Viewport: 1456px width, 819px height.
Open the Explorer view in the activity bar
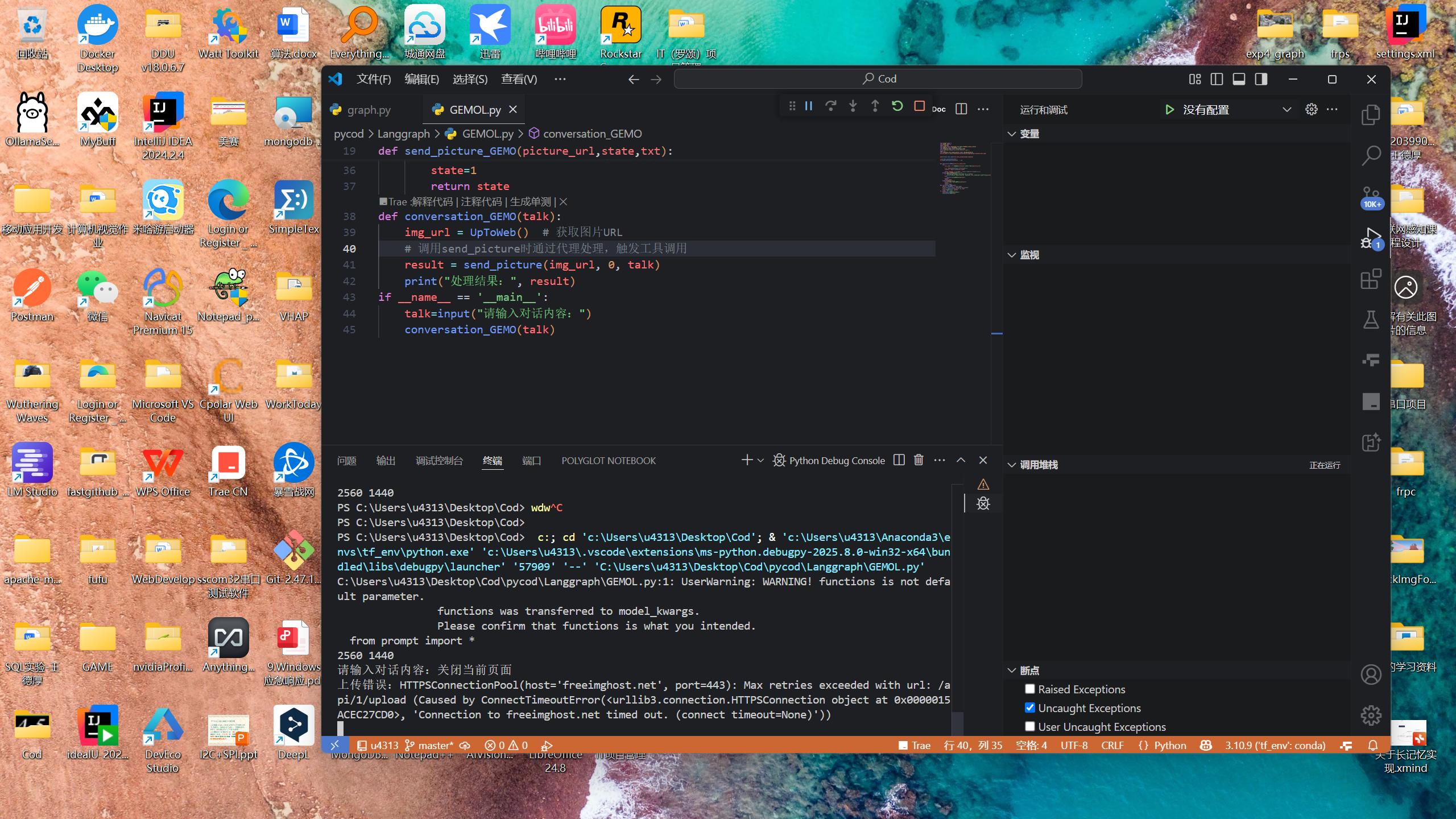tap(1371, 114)
